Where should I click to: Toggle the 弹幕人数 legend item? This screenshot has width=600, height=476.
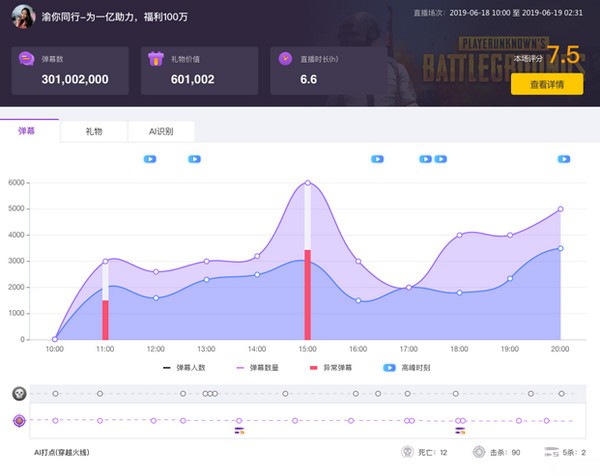184,368
